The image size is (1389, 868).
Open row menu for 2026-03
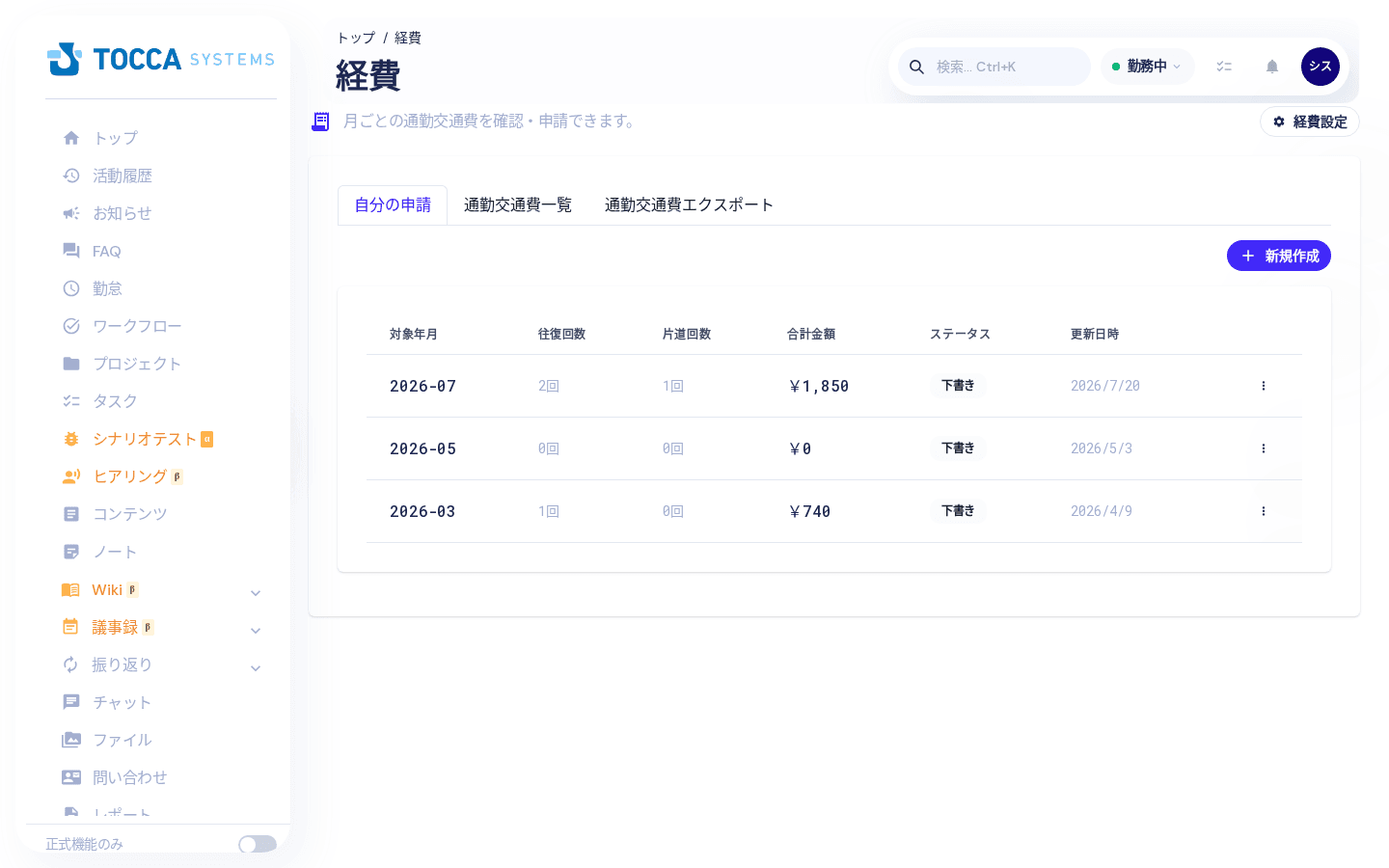pyautogui.click(x=1264, y=511)
